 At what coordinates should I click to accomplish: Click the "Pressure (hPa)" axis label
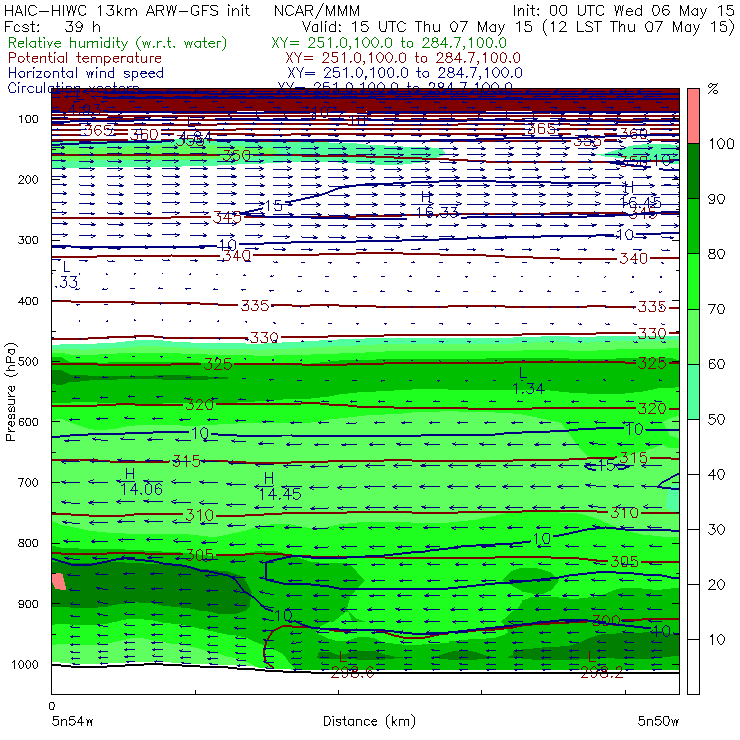pyautogui.click(x=10, y=392)
